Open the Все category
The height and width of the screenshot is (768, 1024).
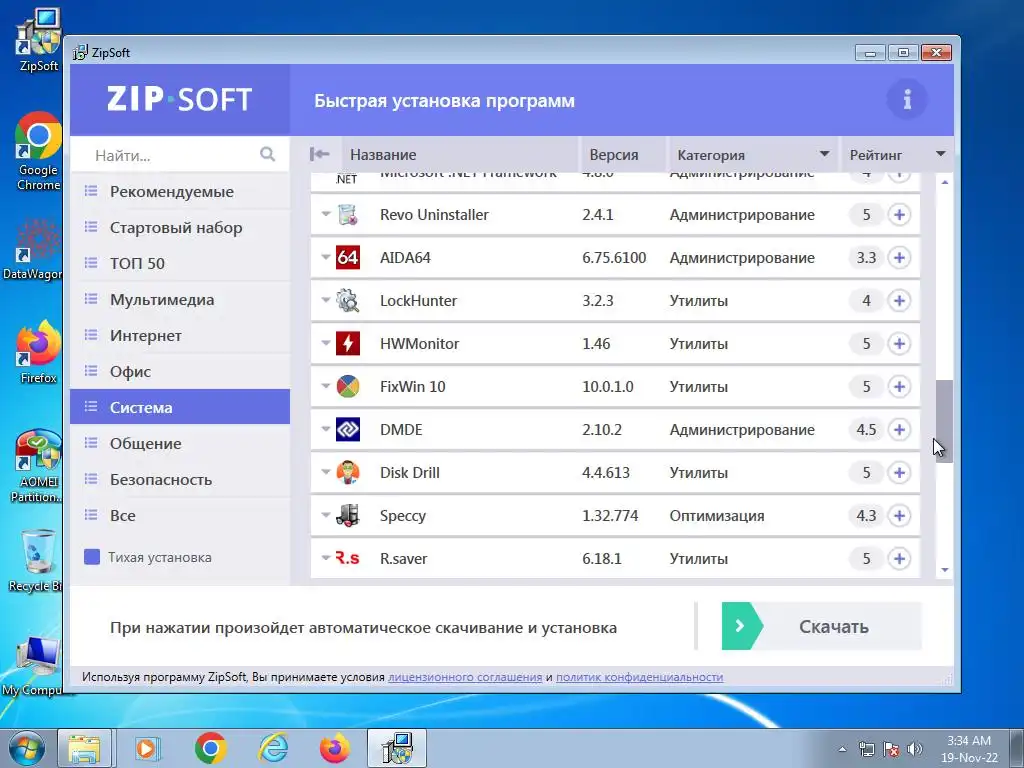[180, 515]
